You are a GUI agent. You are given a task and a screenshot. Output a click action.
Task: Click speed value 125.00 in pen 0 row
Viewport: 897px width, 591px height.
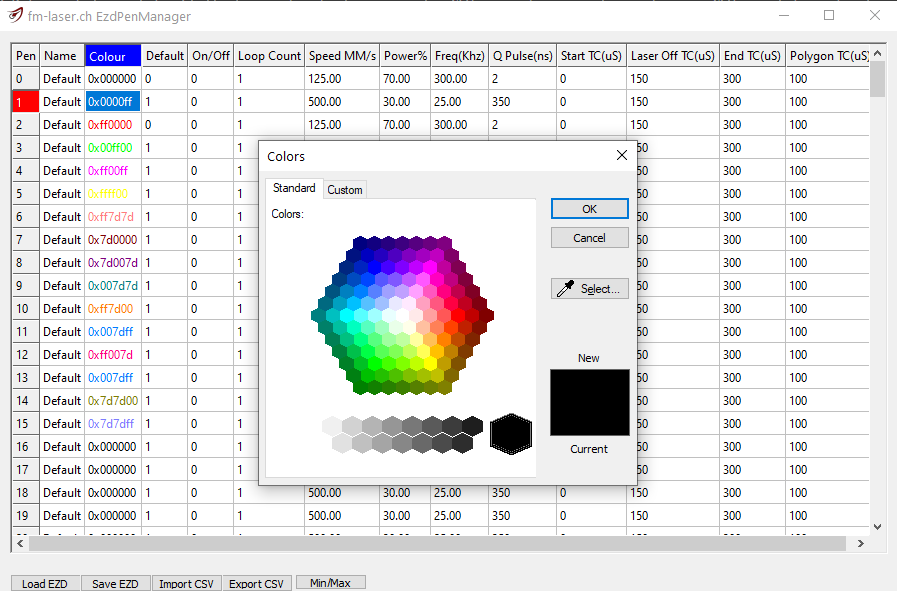pyautogui.click(x=342, y=78)
